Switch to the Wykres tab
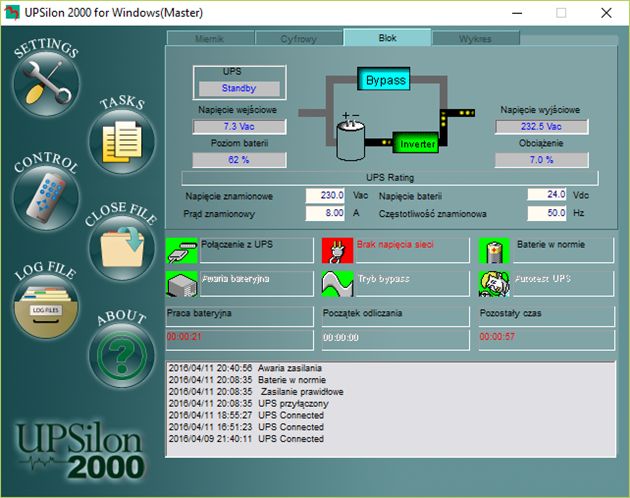This screenshot has height=498, width=630. pyautogui.click(x=476, y=39)
